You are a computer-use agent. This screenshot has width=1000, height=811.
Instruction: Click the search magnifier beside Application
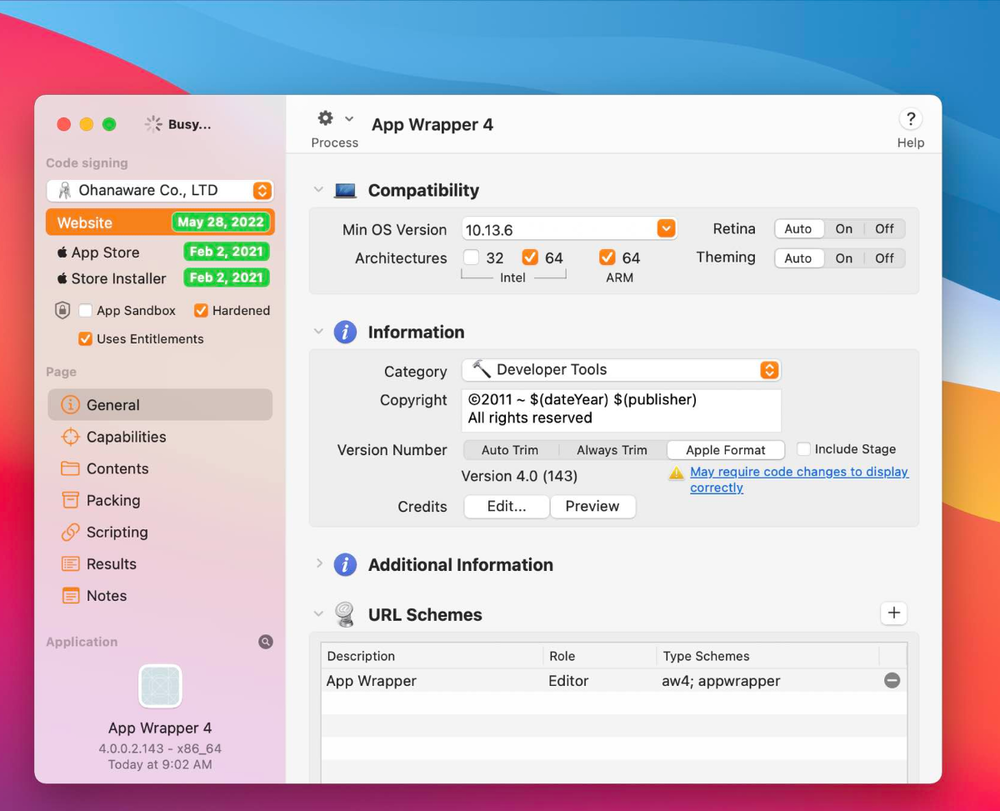[x=265, y=641]
